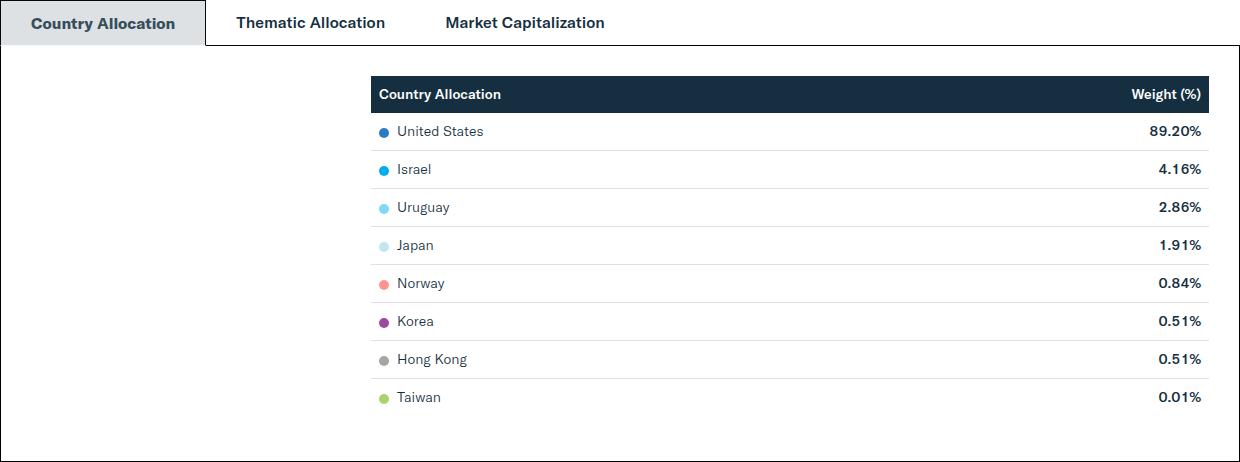
Task: Switch to the Thematic Allocation tab
Action: coord(310,22)
